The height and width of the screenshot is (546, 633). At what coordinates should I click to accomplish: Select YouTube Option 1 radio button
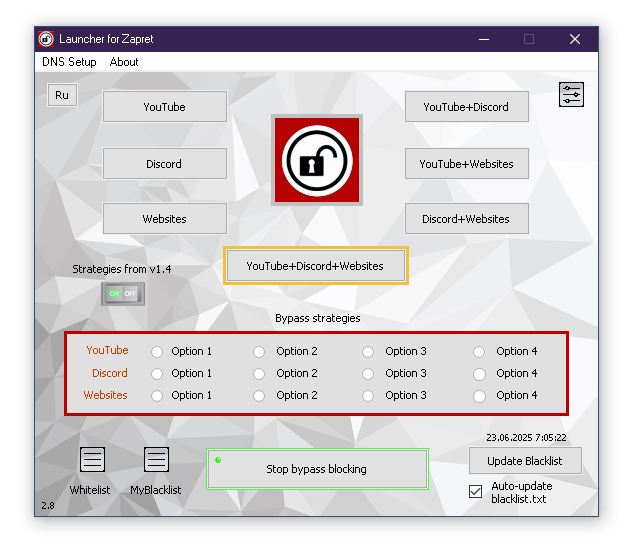point(157,352)
